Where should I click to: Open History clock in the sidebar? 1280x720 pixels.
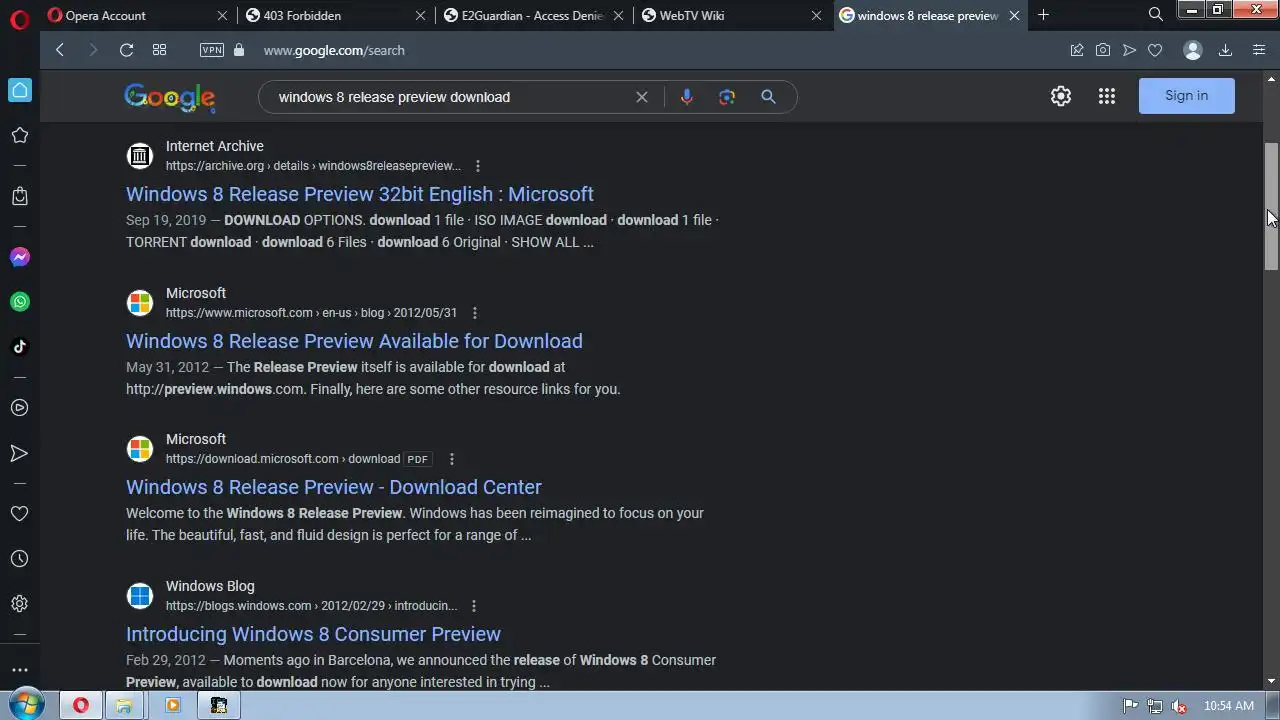click(19, 559)
